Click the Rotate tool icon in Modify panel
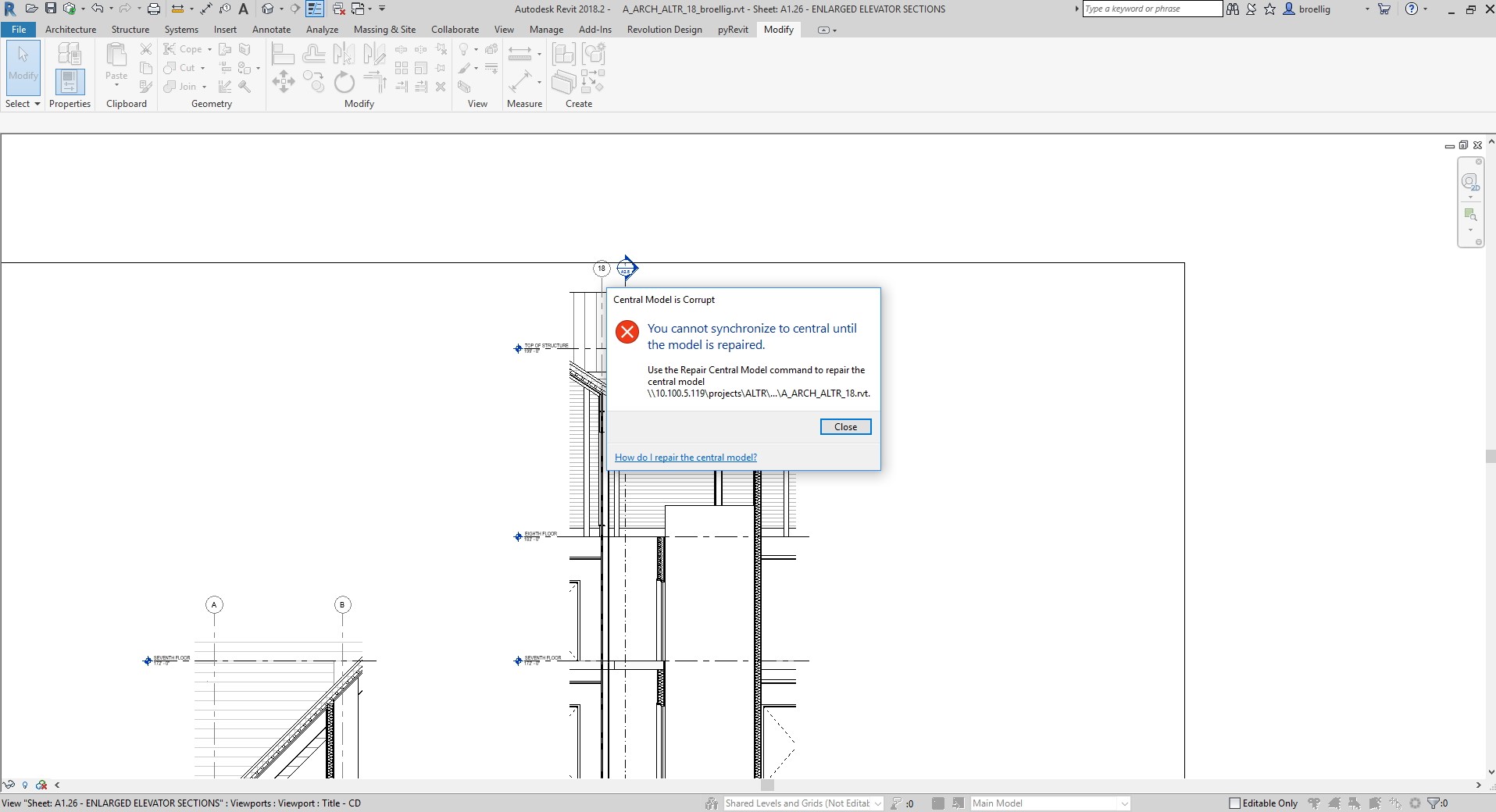Screen dimensions: 1496x812 click(345, 81)
